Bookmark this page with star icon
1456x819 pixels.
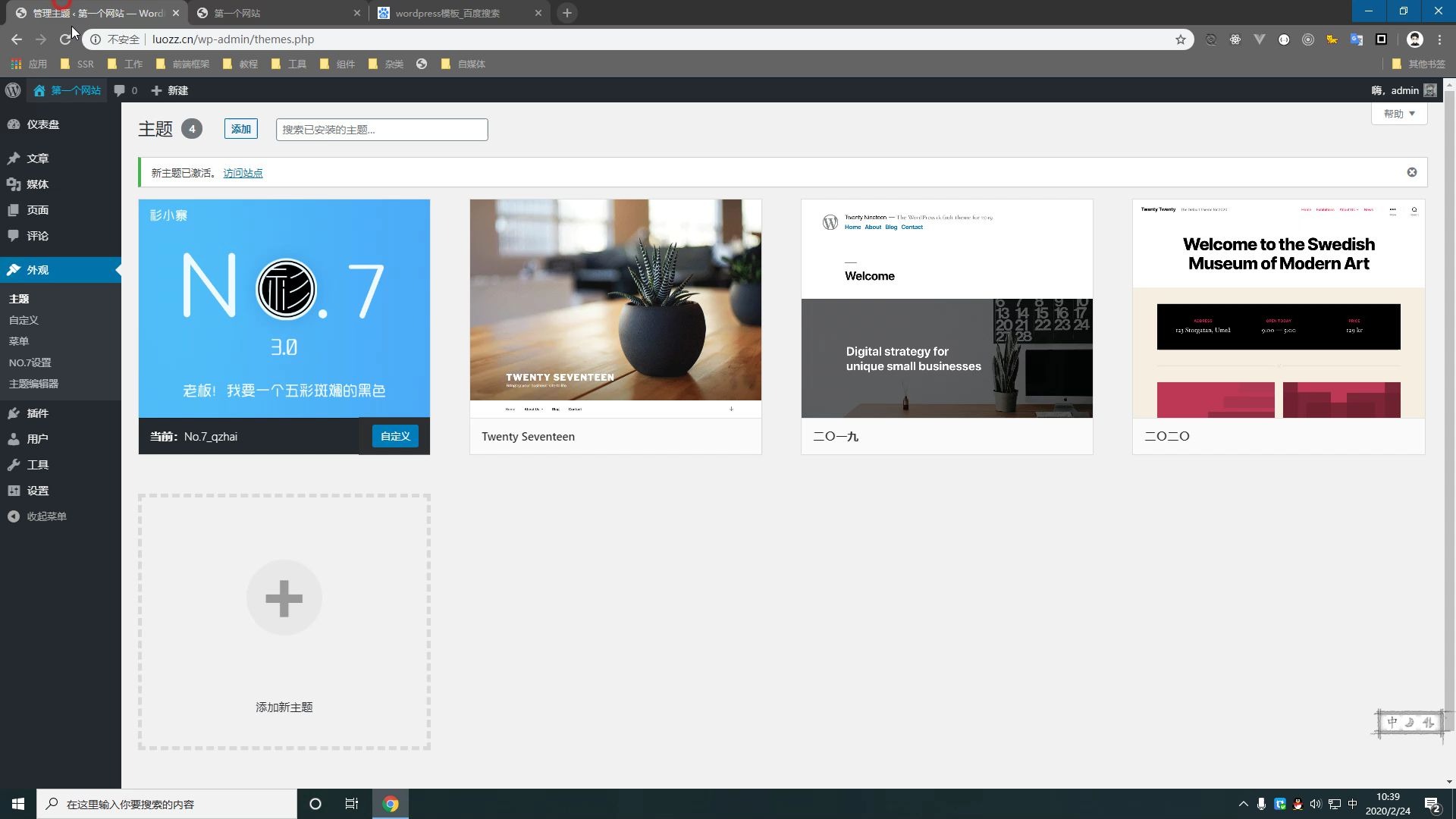[1181, 39]
